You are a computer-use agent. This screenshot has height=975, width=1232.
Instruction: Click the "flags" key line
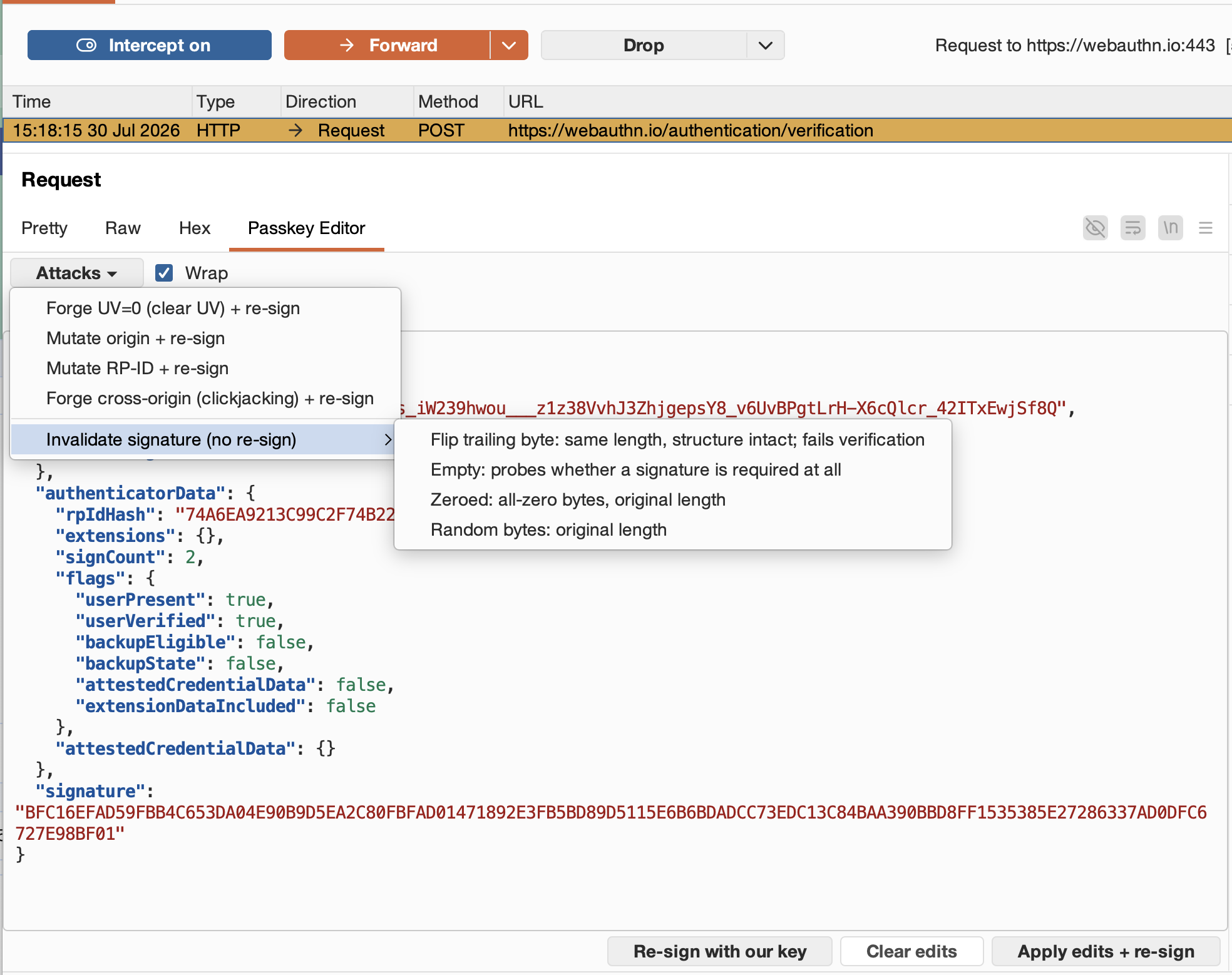coord(105,578)
